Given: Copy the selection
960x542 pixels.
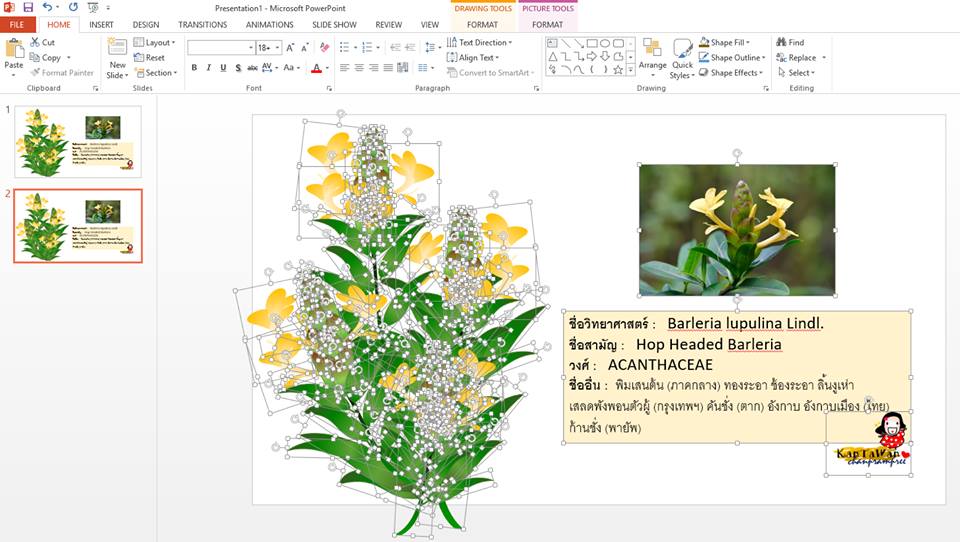Looking at the screenshot, I should [46, 58].
